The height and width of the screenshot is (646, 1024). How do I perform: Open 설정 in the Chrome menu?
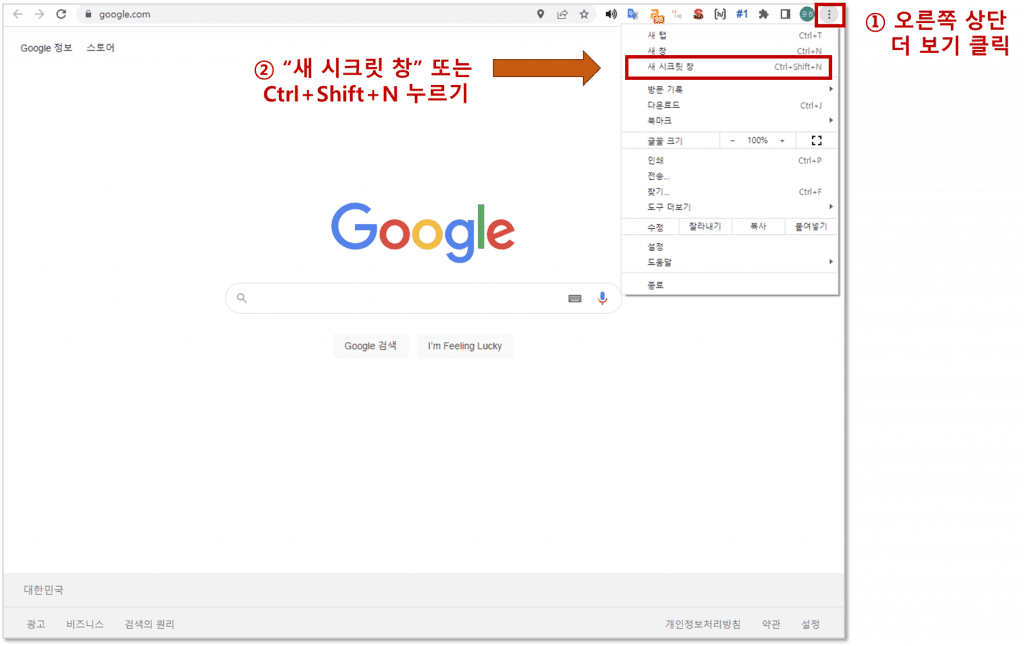click(730, 247)
